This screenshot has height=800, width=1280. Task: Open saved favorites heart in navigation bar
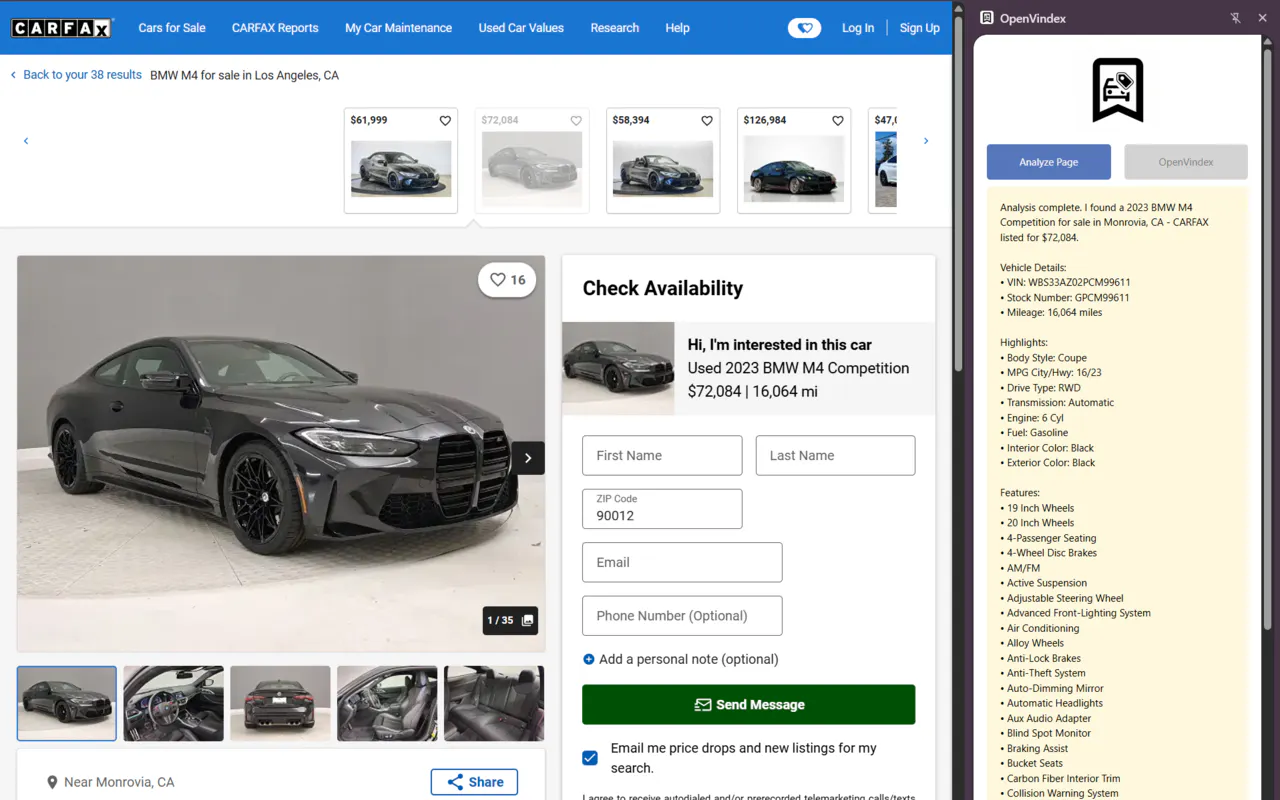click(x=804, y=28)
